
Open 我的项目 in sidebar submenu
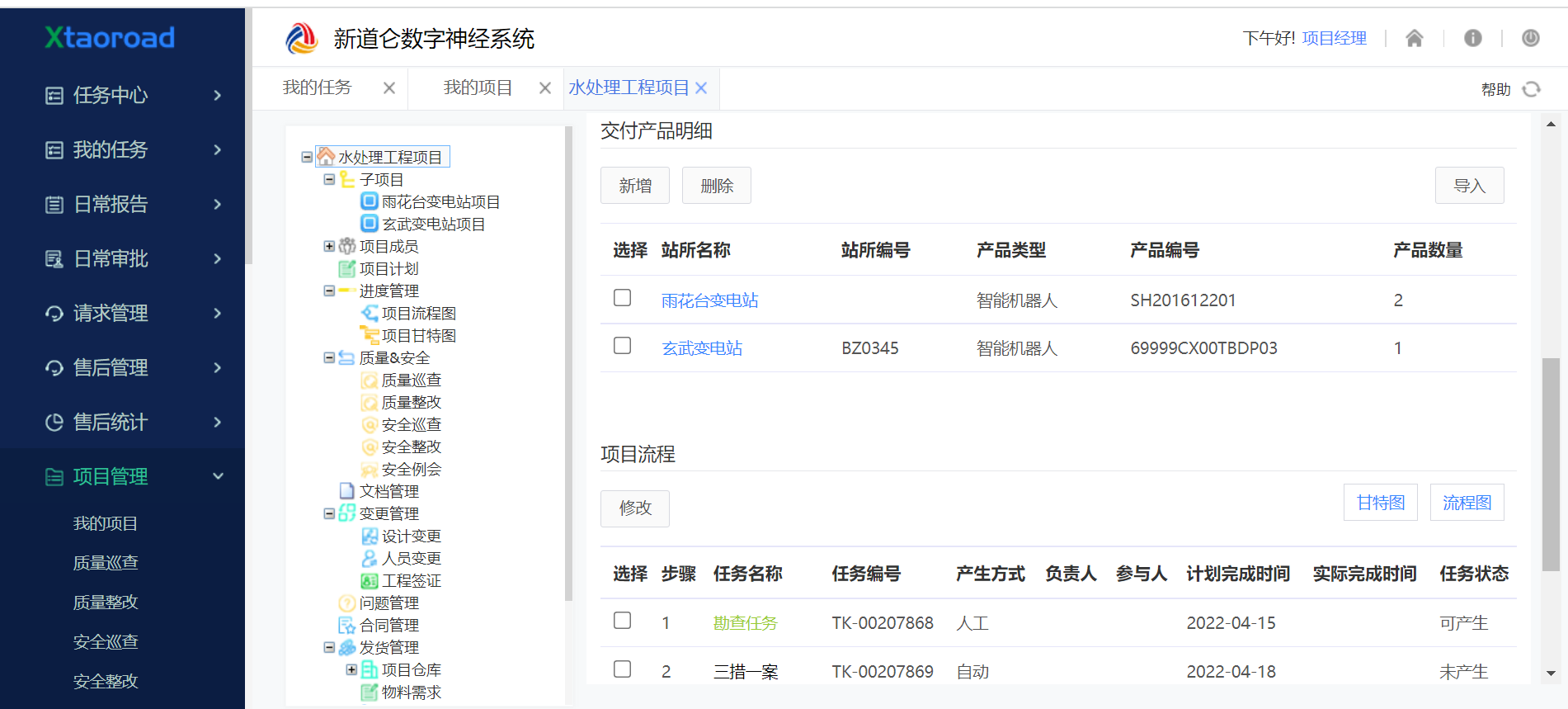tap(106, 523)
